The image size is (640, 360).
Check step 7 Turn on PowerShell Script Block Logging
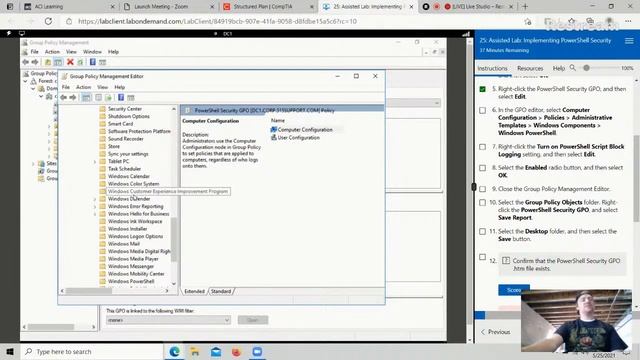(482, 147)
